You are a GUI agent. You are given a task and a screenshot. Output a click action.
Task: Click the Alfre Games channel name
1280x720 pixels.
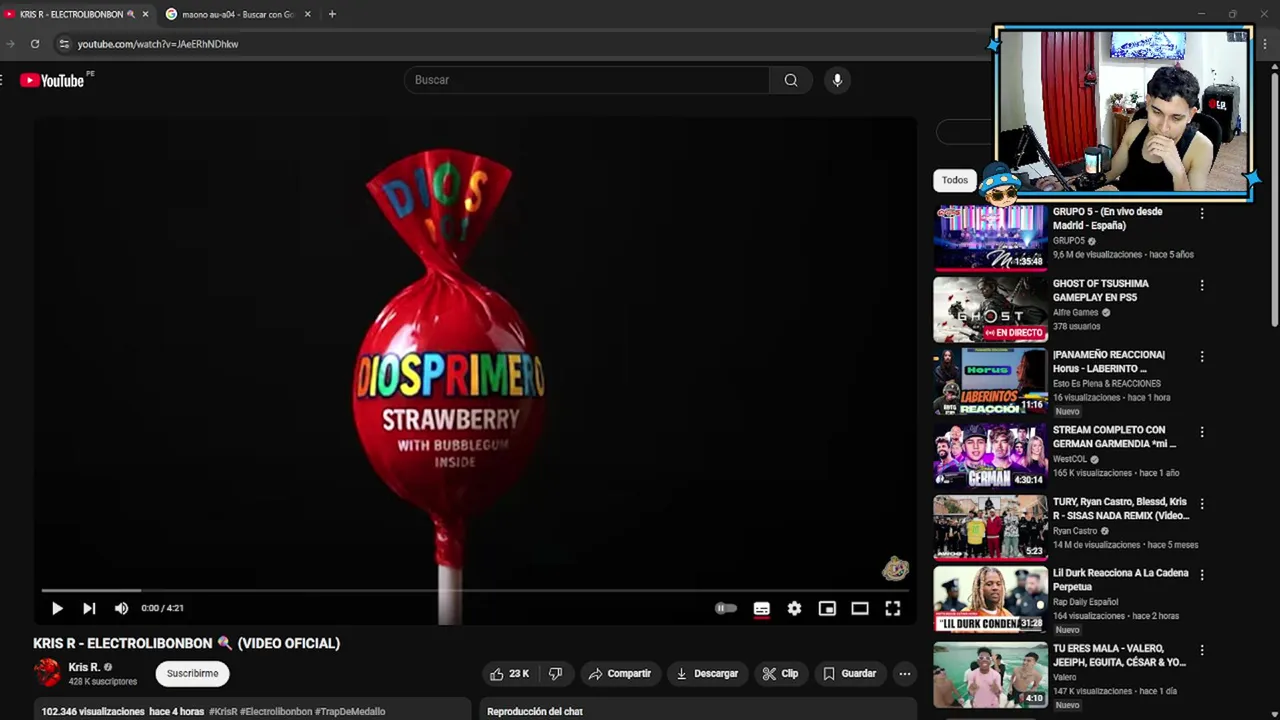point(1076,312)
